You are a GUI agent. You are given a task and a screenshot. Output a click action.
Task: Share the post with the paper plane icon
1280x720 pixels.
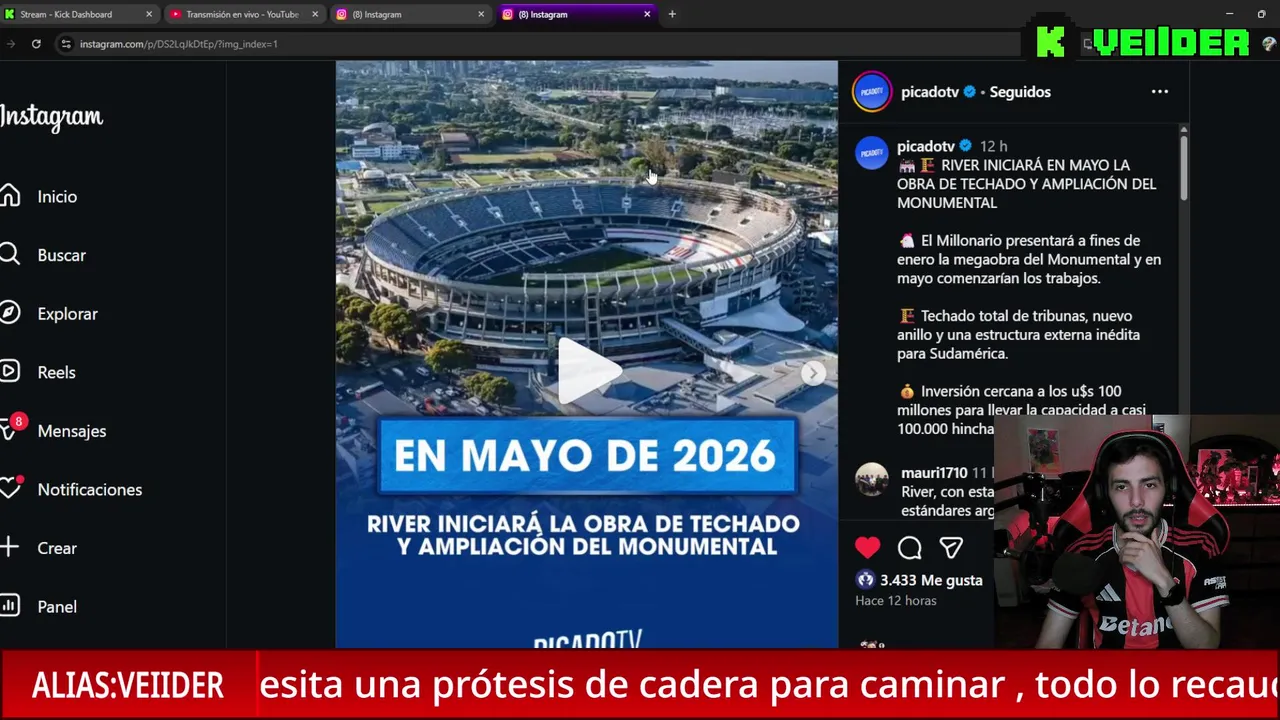[951, 548]
